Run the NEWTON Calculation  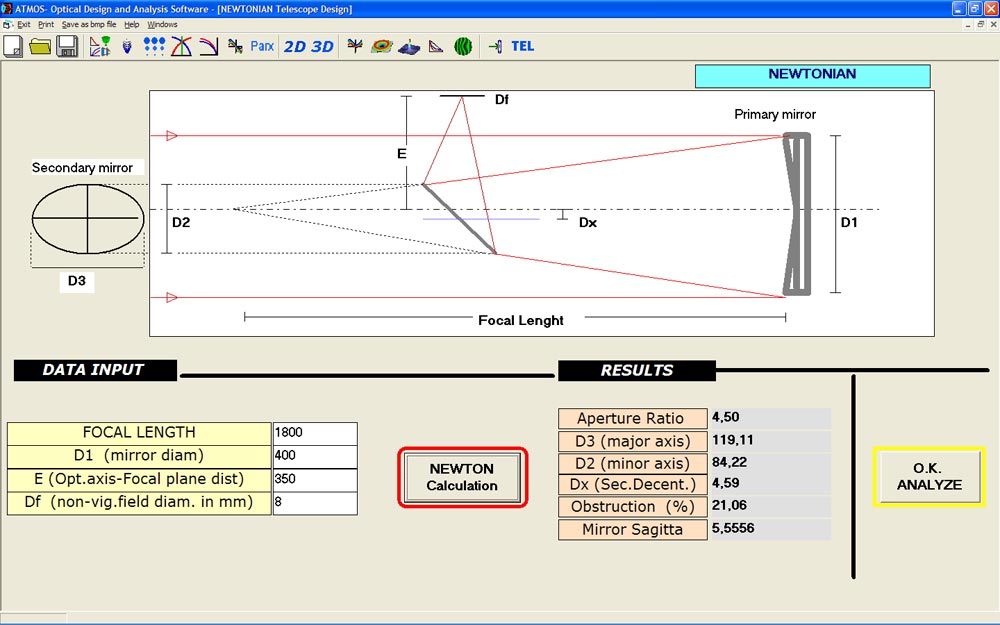pos(462,478)
